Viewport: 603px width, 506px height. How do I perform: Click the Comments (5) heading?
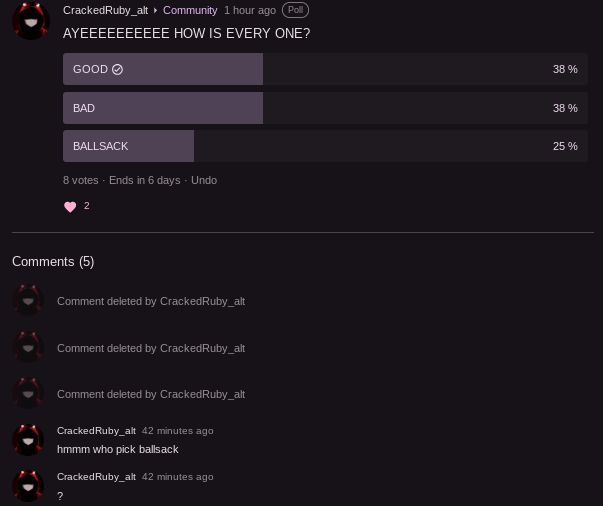coord(53,262)
